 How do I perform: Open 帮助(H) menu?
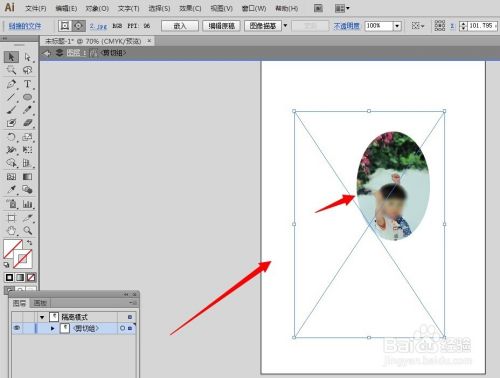(x=287, y=8)
